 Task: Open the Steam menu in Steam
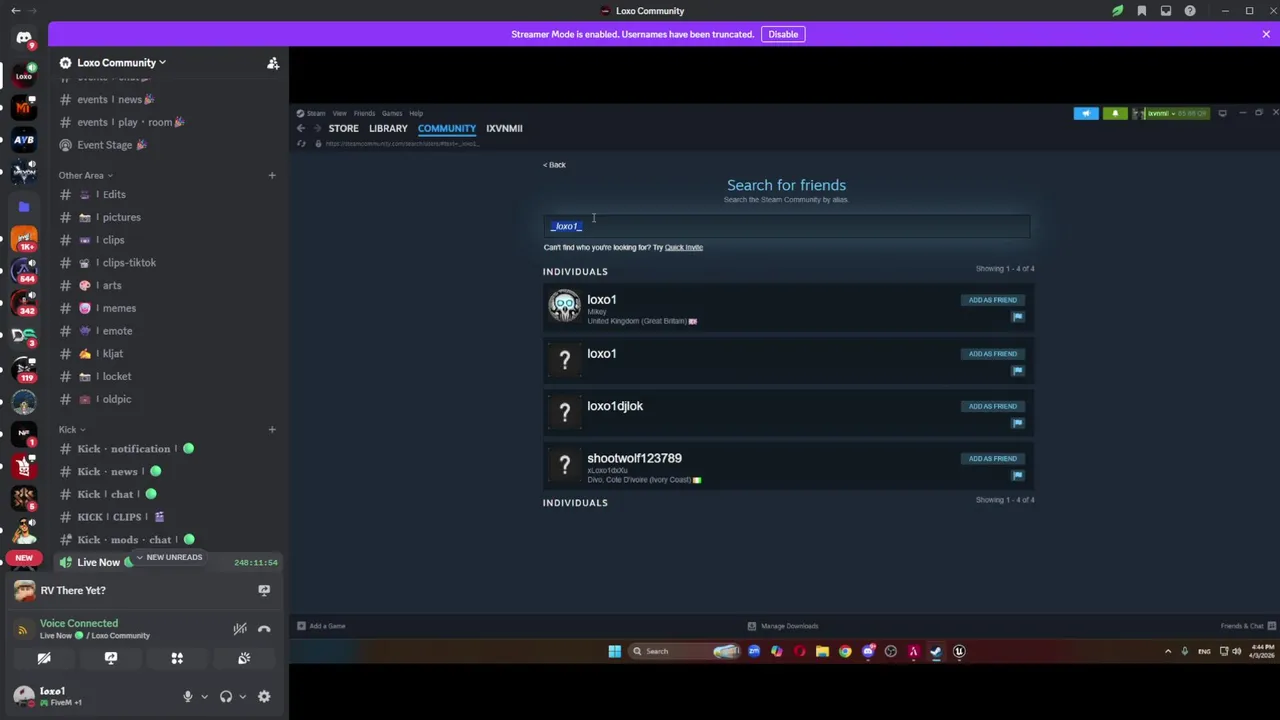coord(316,113)
